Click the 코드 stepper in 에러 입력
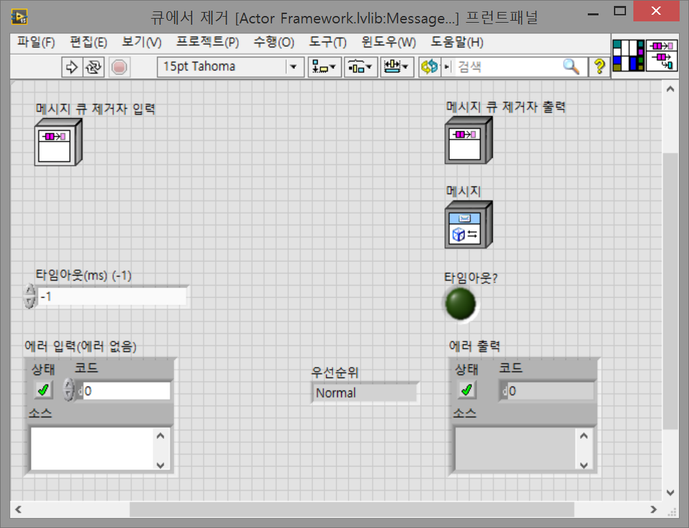689x528 pixels. (69, 390)
